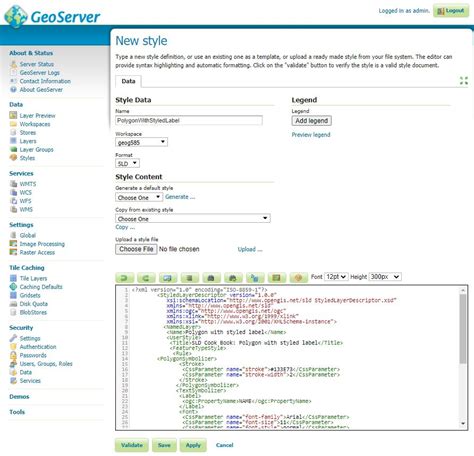Switch to the Data tab

[x=128, y=81]
